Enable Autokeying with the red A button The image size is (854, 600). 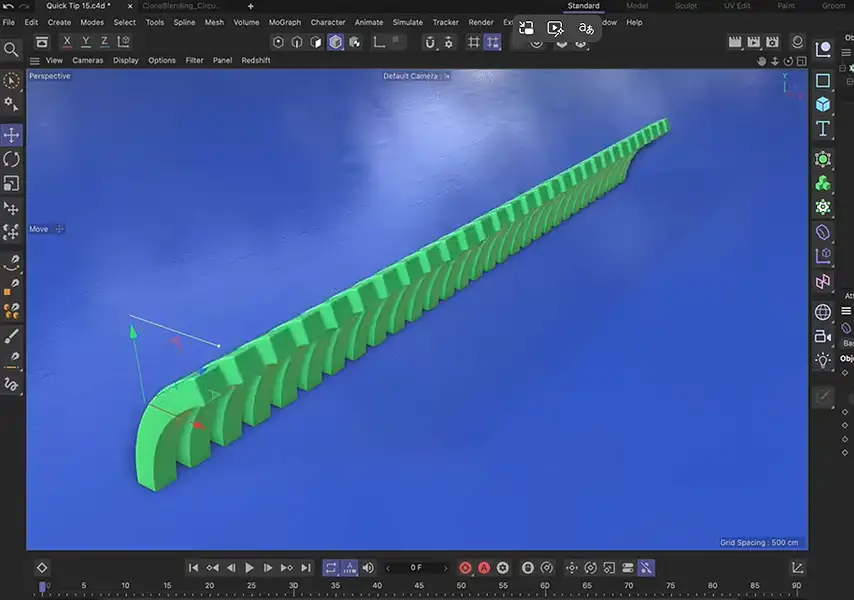pyautogui.click(x=484, y=567)
